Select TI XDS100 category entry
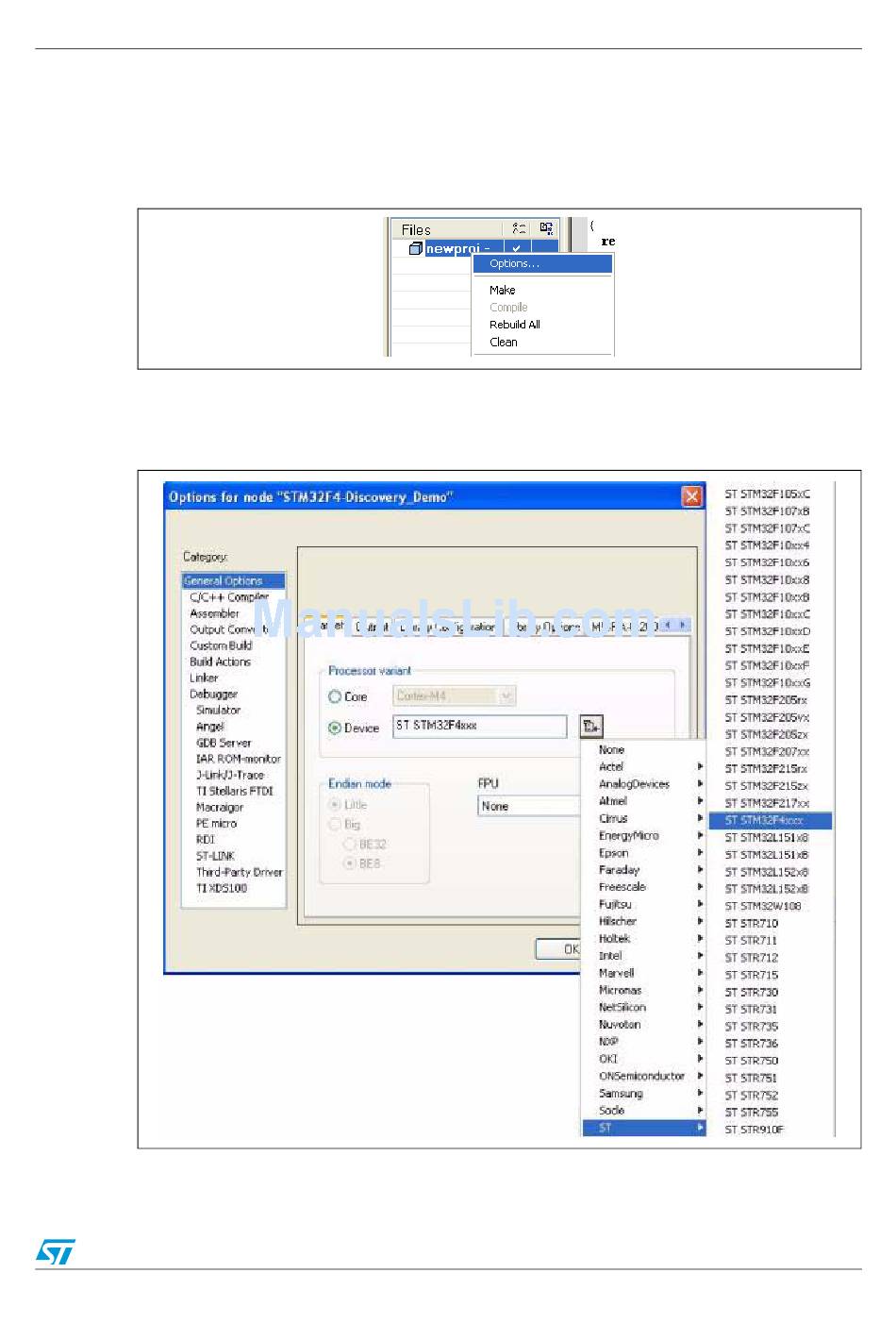896x1340 pixels. point(222,888)
